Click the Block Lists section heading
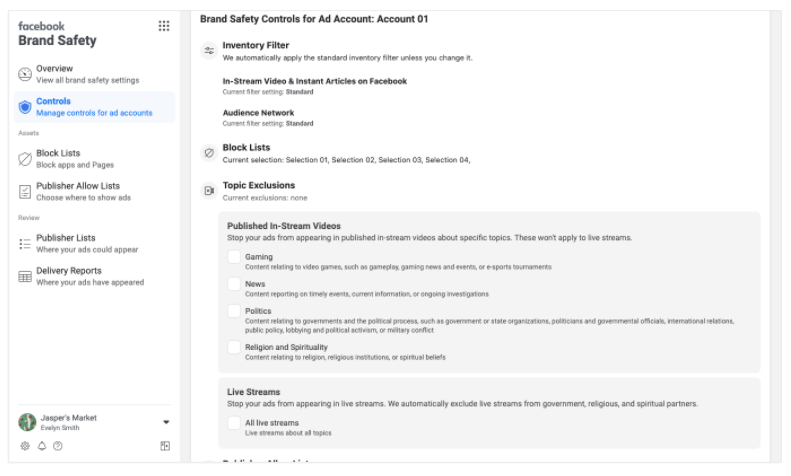 click(x=246, y=147)
